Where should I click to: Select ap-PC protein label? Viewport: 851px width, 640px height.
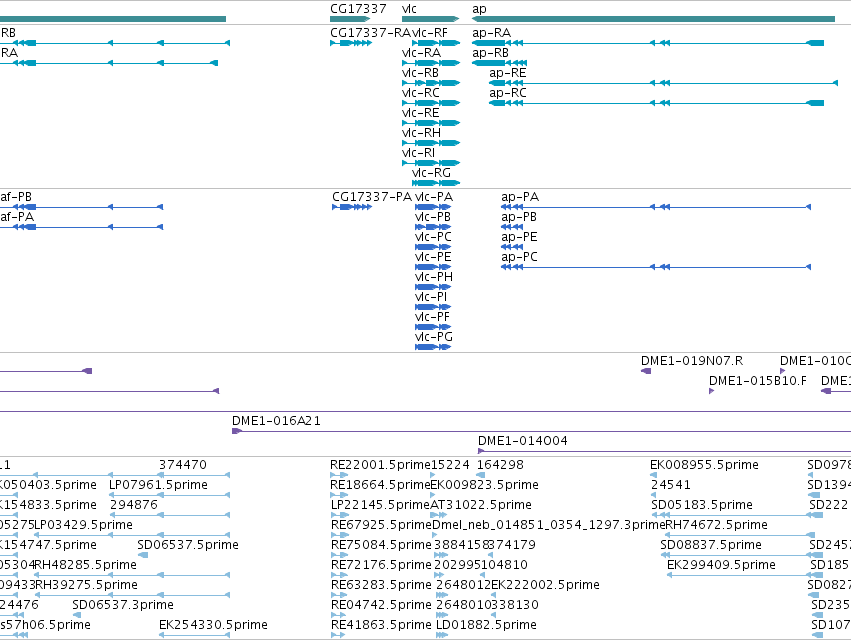point(519,257)
